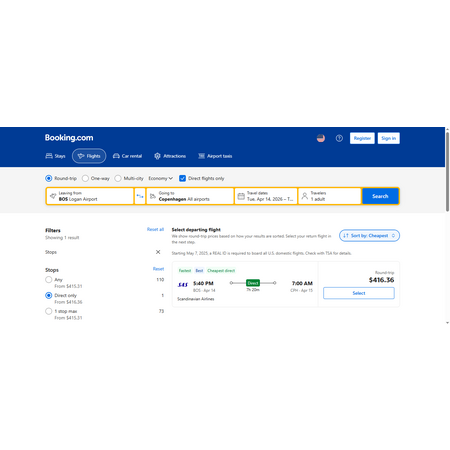Select the Direct only radio option
Screen dimensions: 450x450
(49, 295)
